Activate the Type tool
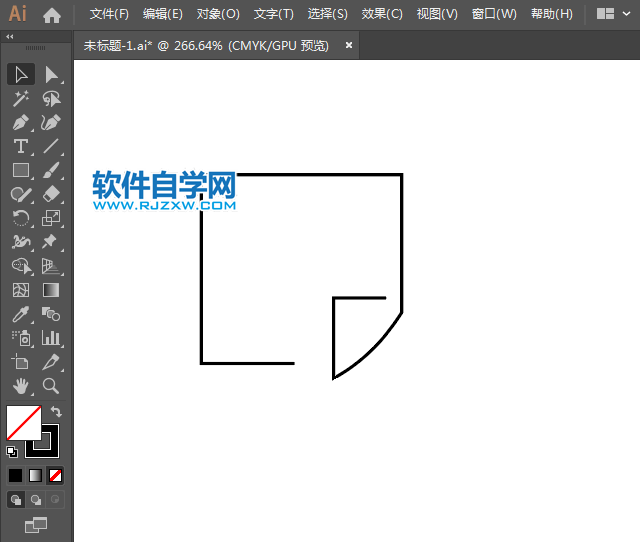Screen dimensions: 640x542 20,146
